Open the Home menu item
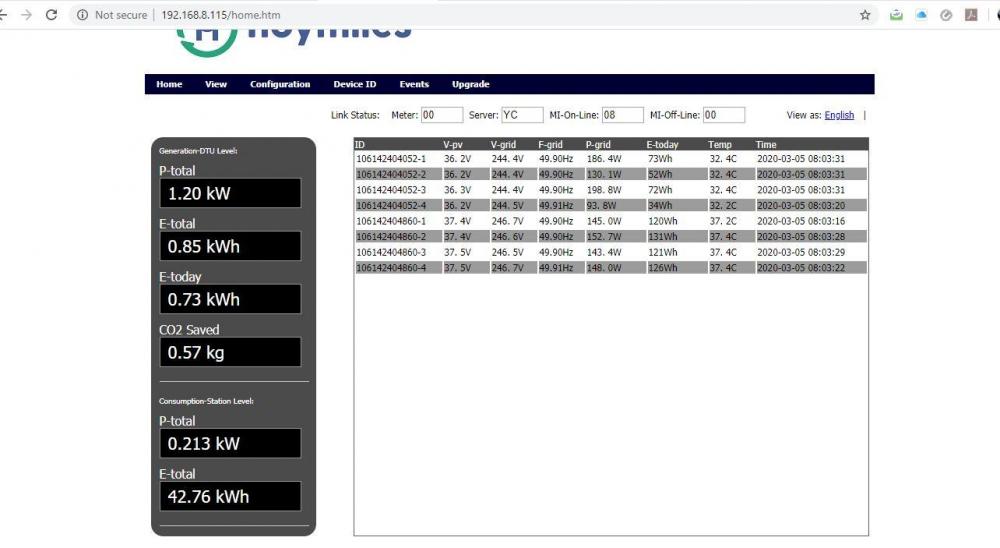Screen dimensions: 1000x548 pos(169,84)
